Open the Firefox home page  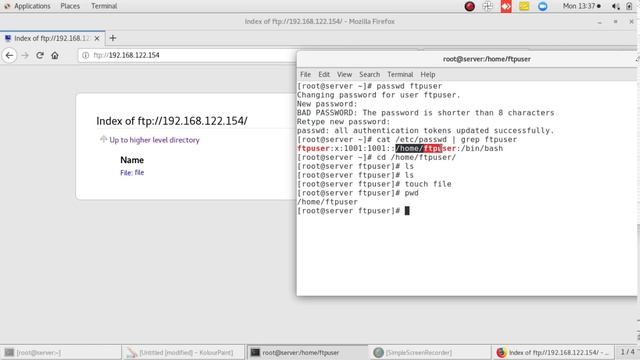click(x=55, y=55)
